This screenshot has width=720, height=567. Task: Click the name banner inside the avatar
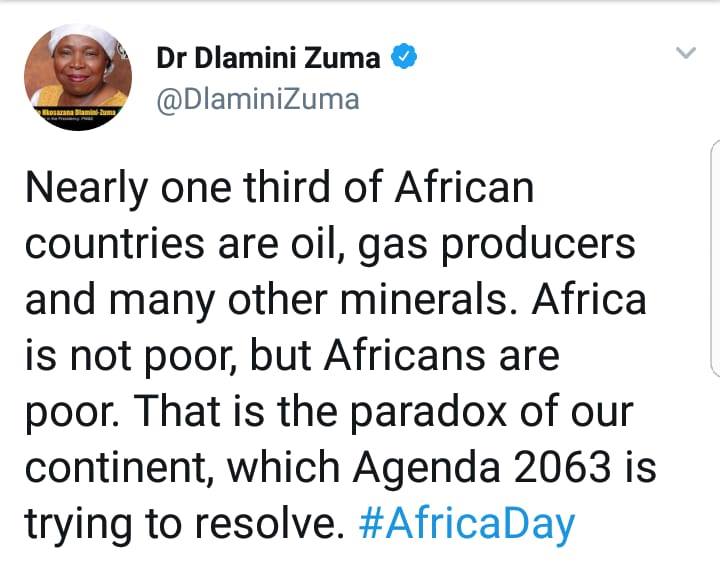click(78, 114)
